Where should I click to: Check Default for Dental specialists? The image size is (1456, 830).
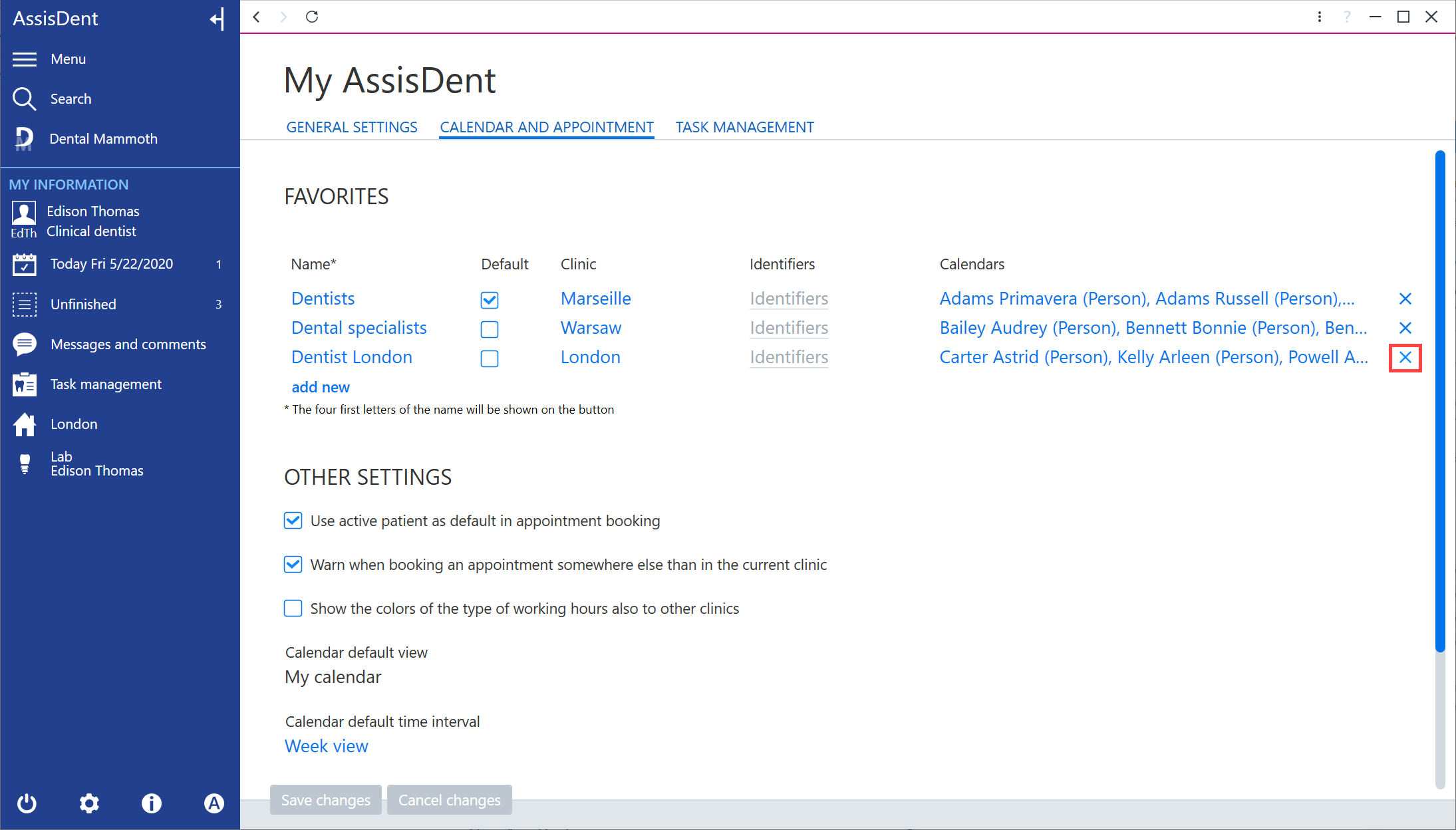[490, 329]
